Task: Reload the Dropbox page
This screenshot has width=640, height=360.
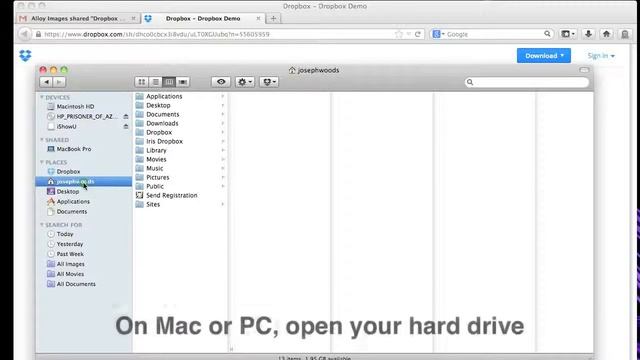Action: [x=418, y=34]
